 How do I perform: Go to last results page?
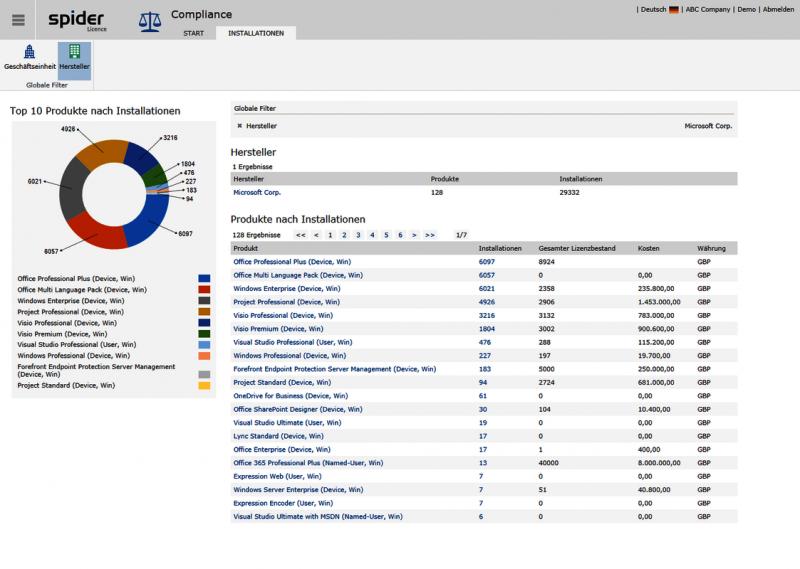(430, 235)
